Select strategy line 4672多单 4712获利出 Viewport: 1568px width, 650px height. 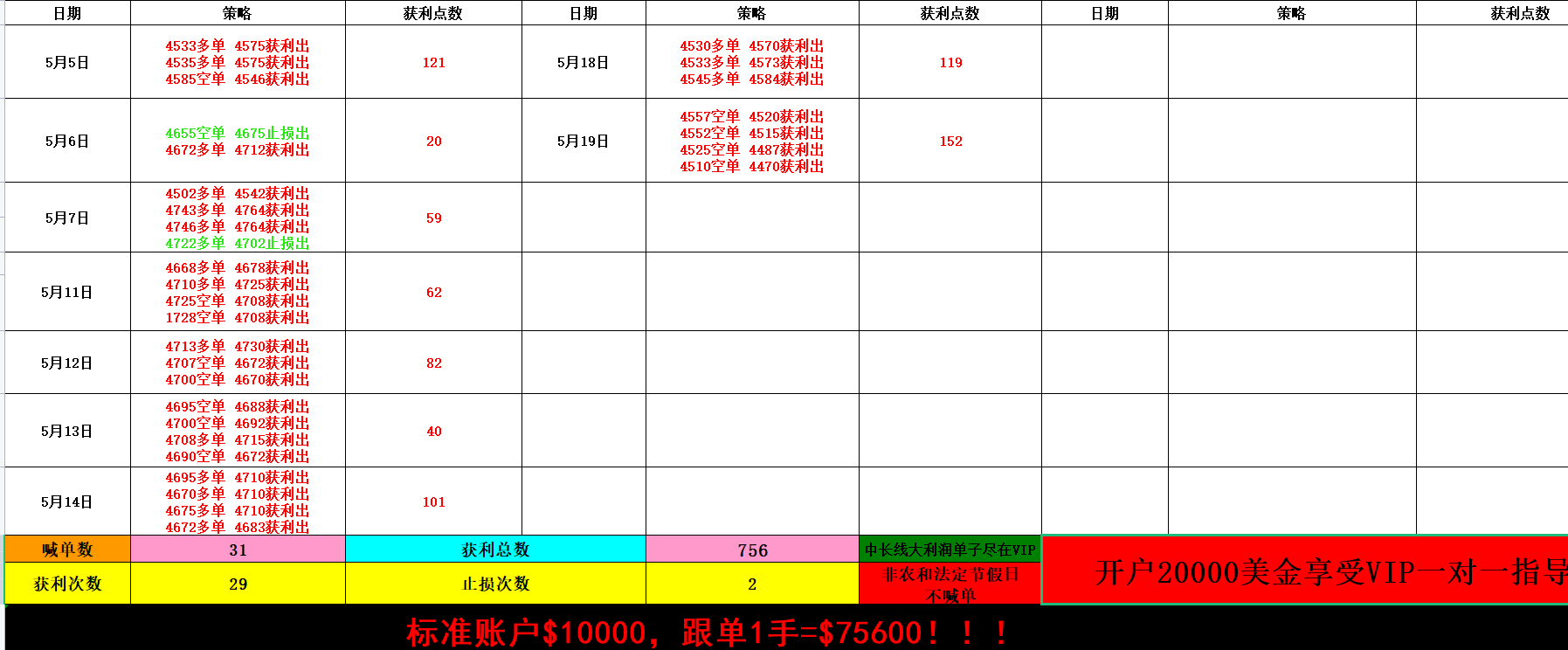[x=238, y=149]
